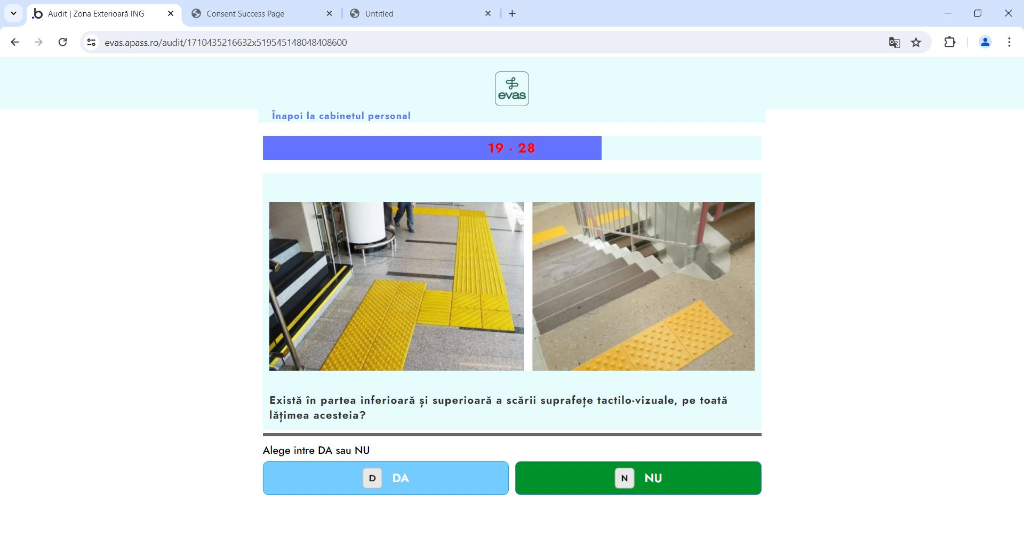View site information icon in address bar
This screenshot has width=1024, height=546.
[x=91, y=42]
